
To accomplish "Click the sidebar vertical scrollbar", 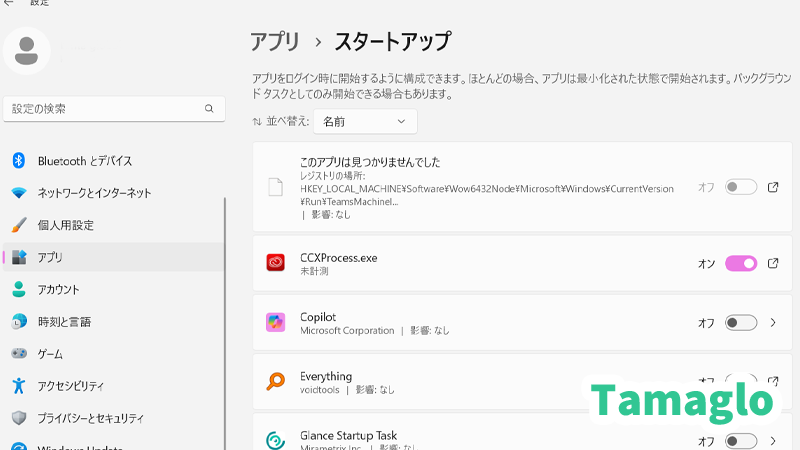I will [224, 323].
